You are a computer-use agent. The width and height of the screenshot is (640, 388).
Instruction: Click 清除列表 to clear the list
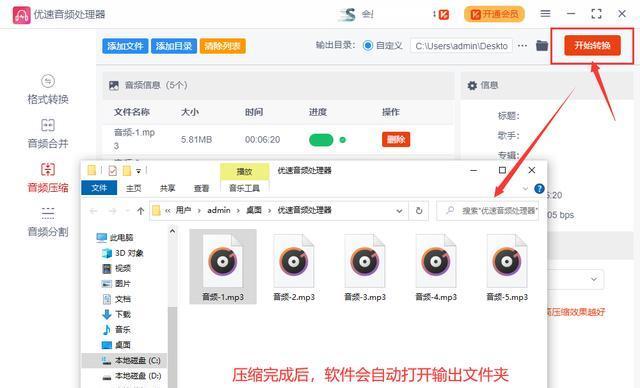(x=222, y=46)
